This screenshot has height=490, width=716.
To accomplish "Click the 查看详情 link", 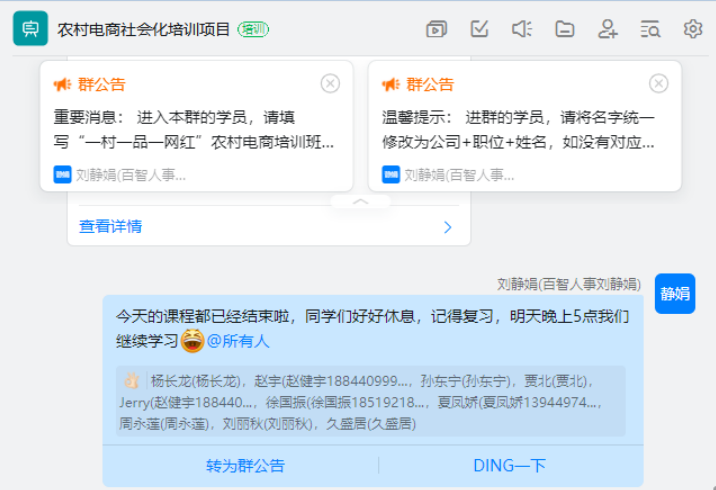I will click(x=110, y=227).
